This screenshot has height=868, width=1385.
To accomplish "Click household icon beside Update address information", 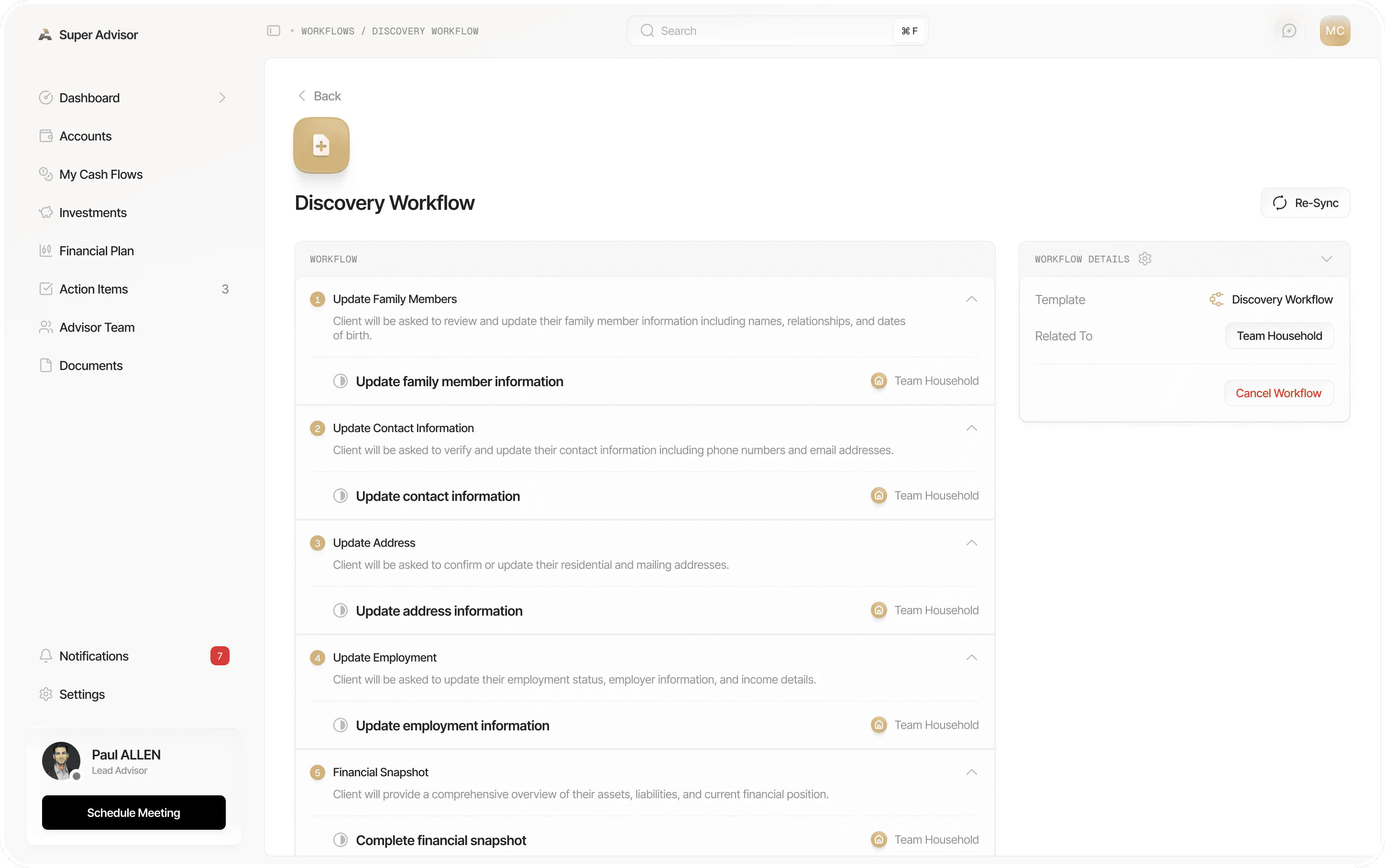I will [879, 610].
